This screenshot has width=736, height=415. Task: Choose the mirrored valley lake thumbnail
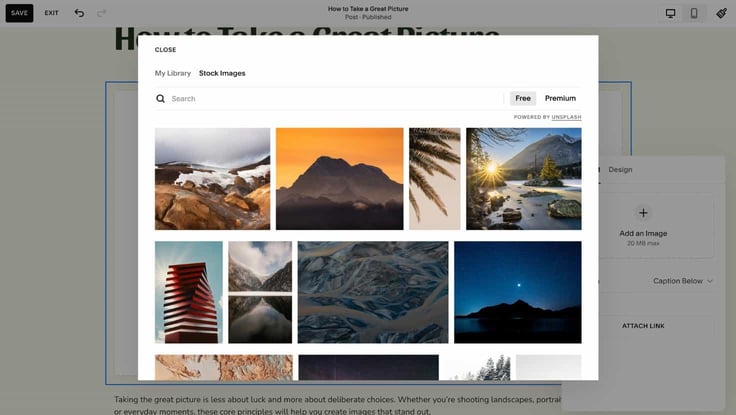click(x=260, y=292)
